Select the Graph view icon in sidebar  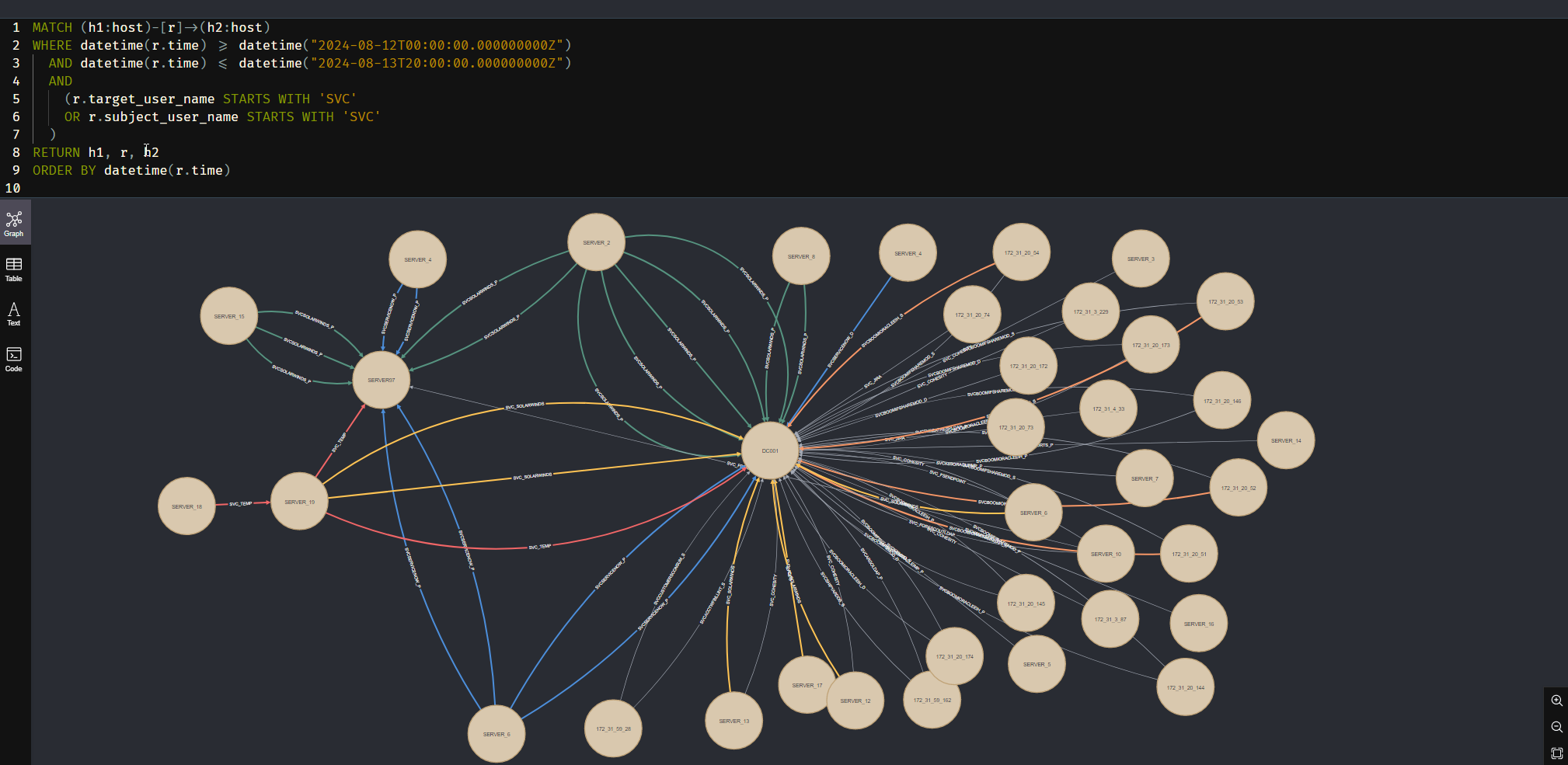[x=14, y=222]
